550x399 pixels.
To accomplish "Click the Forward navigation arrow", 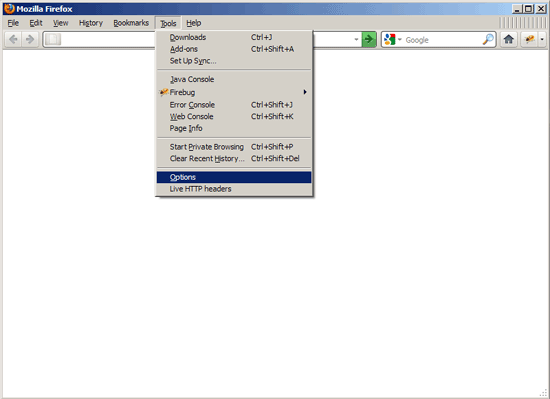I will [x=30, y=39].
